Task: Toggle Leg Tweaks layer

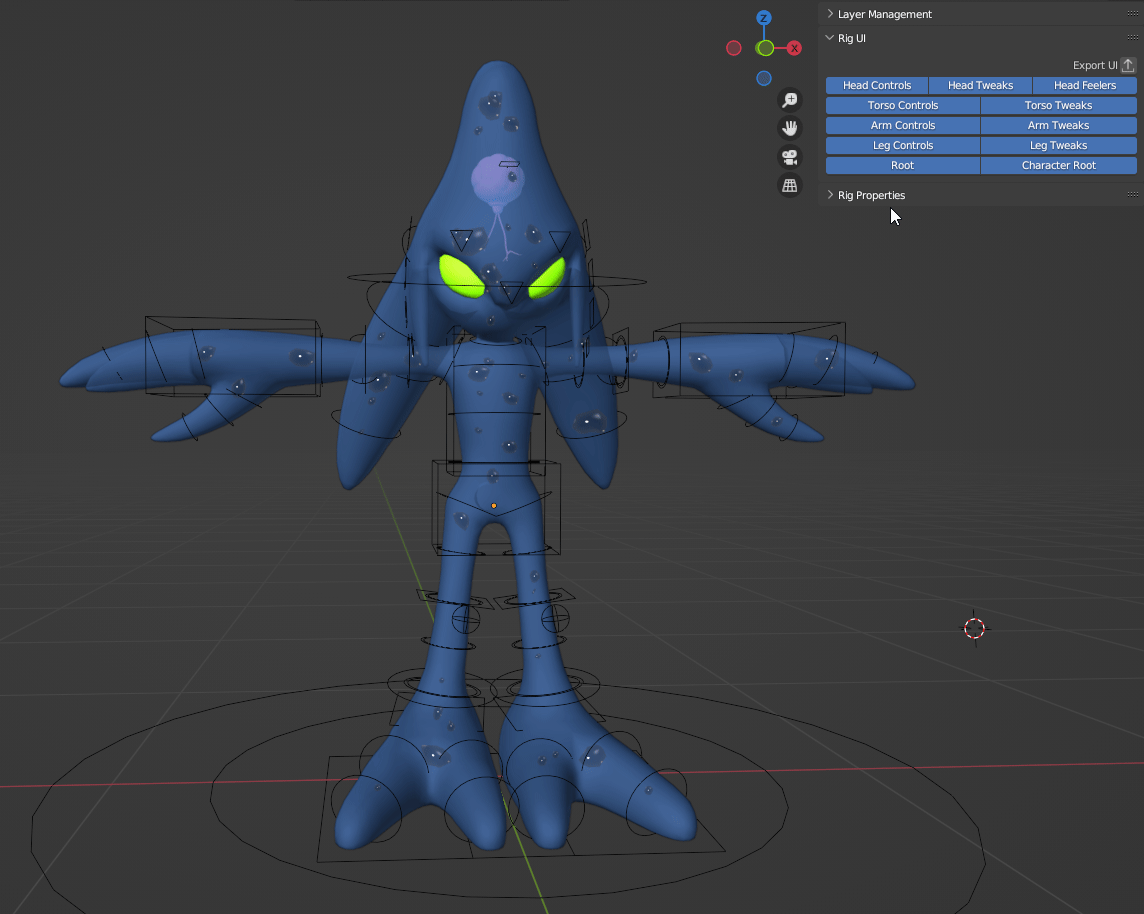Action: click(1059, 145)
